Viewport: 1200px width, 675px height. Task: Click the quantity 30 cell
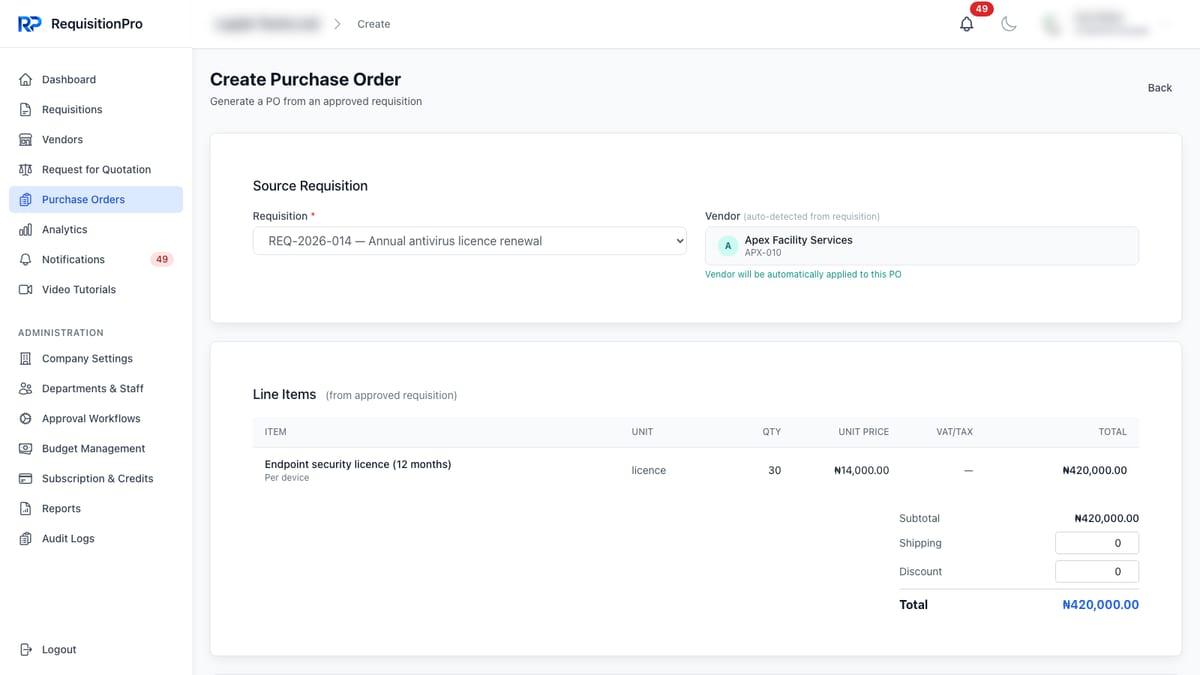774,470
